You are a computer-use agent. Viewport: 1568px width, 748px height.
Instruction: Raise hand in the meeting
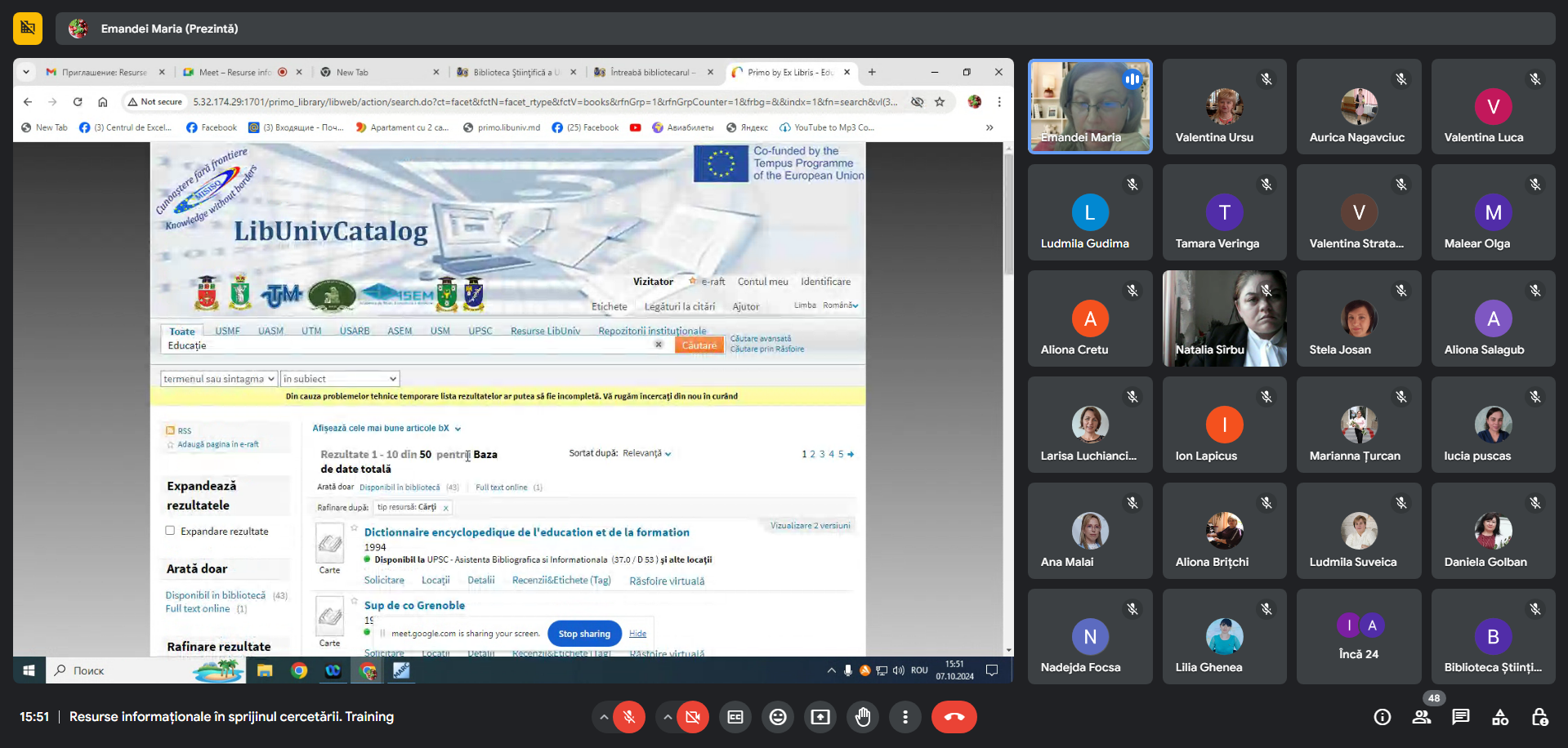862,717
